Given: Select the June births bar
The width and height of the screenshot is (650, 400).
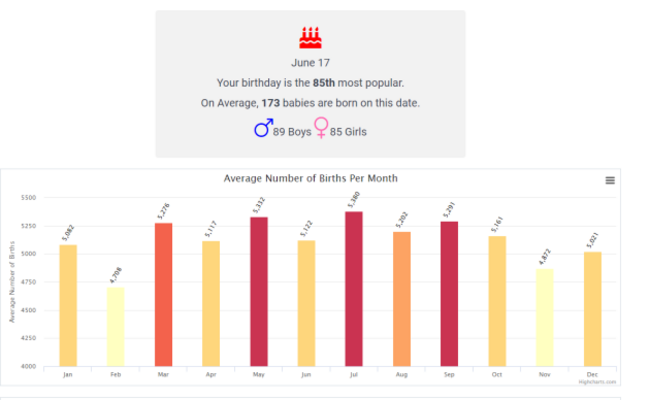Looking at the screenshot, I should coord(306,303).
